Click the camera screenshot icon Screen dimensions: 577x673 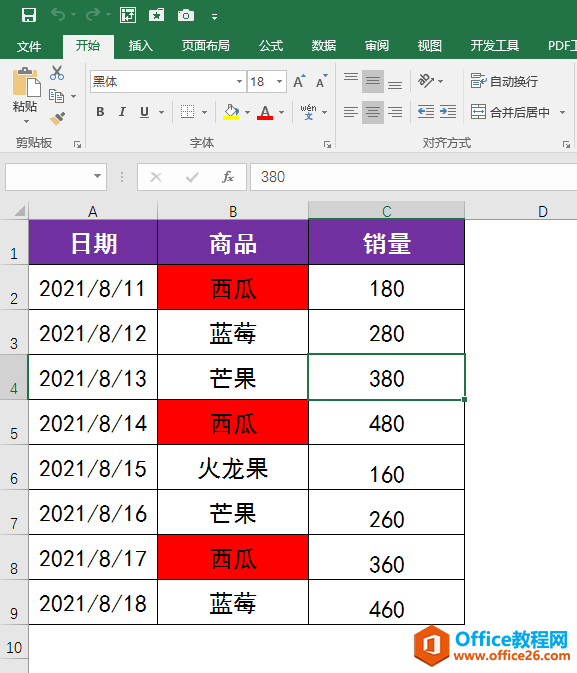pyautogui.click(x=186, y=15)
